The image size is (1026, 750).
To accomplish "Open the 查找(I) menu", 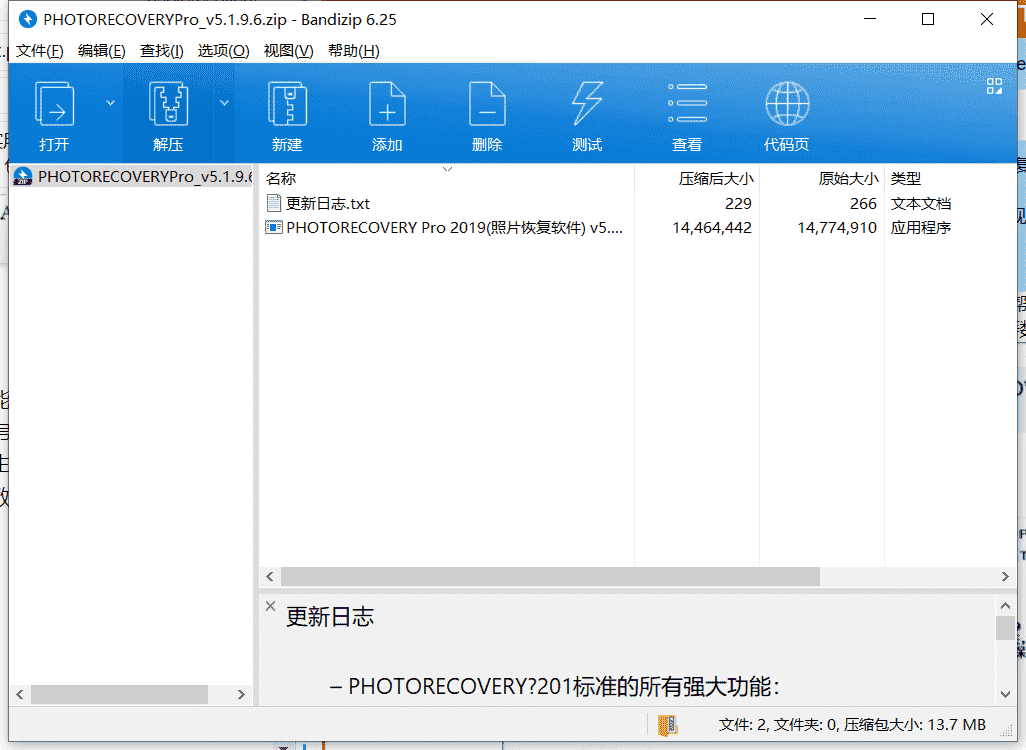I will point(162,50).
